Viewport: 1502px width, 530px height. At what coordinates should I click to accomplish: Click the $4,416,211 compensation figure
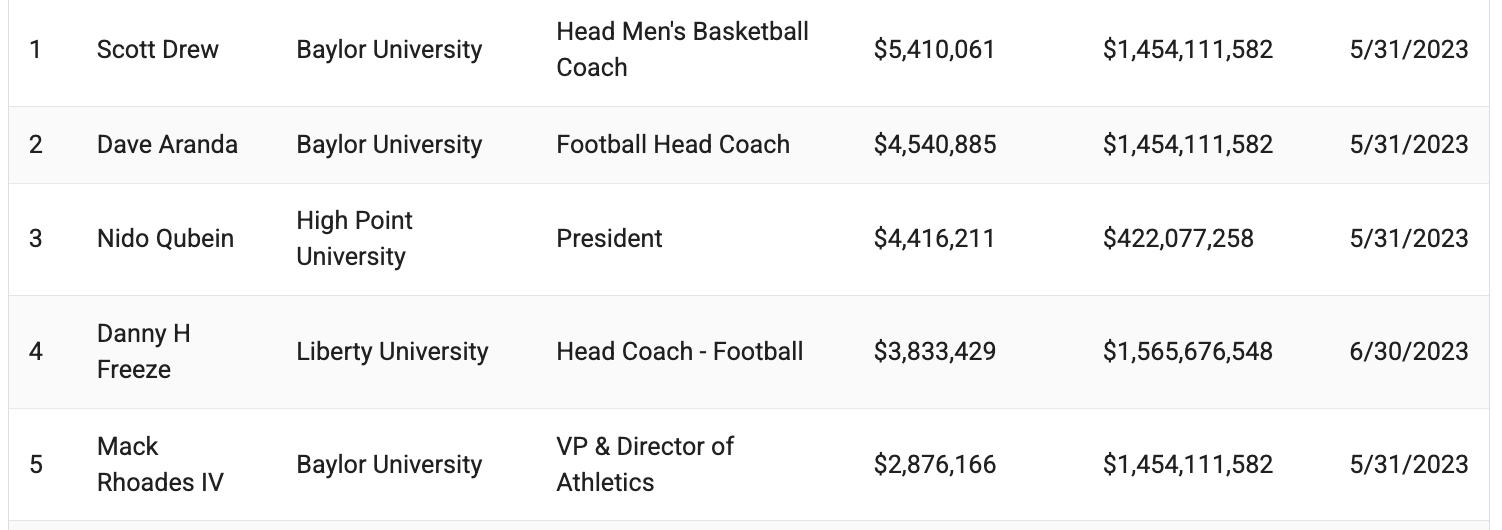tap(934, 239)
